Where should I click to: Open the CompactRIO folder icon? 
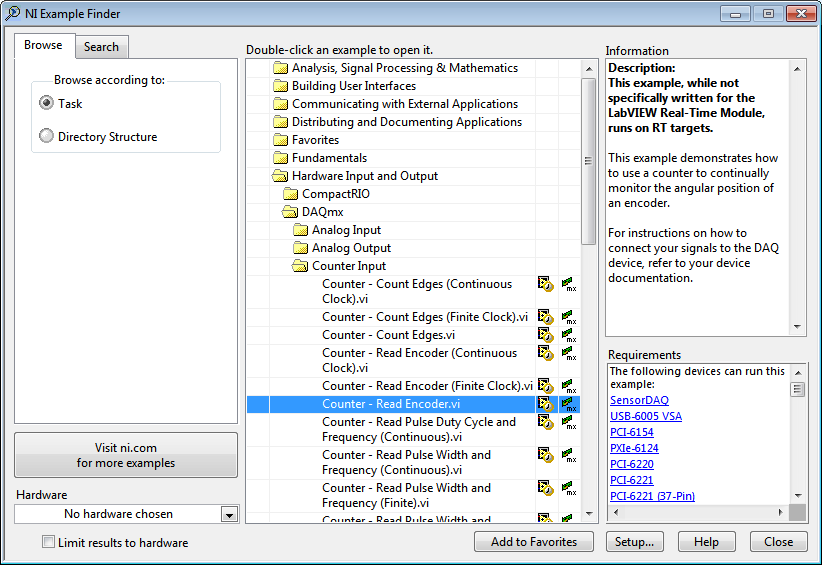(290, 194)
